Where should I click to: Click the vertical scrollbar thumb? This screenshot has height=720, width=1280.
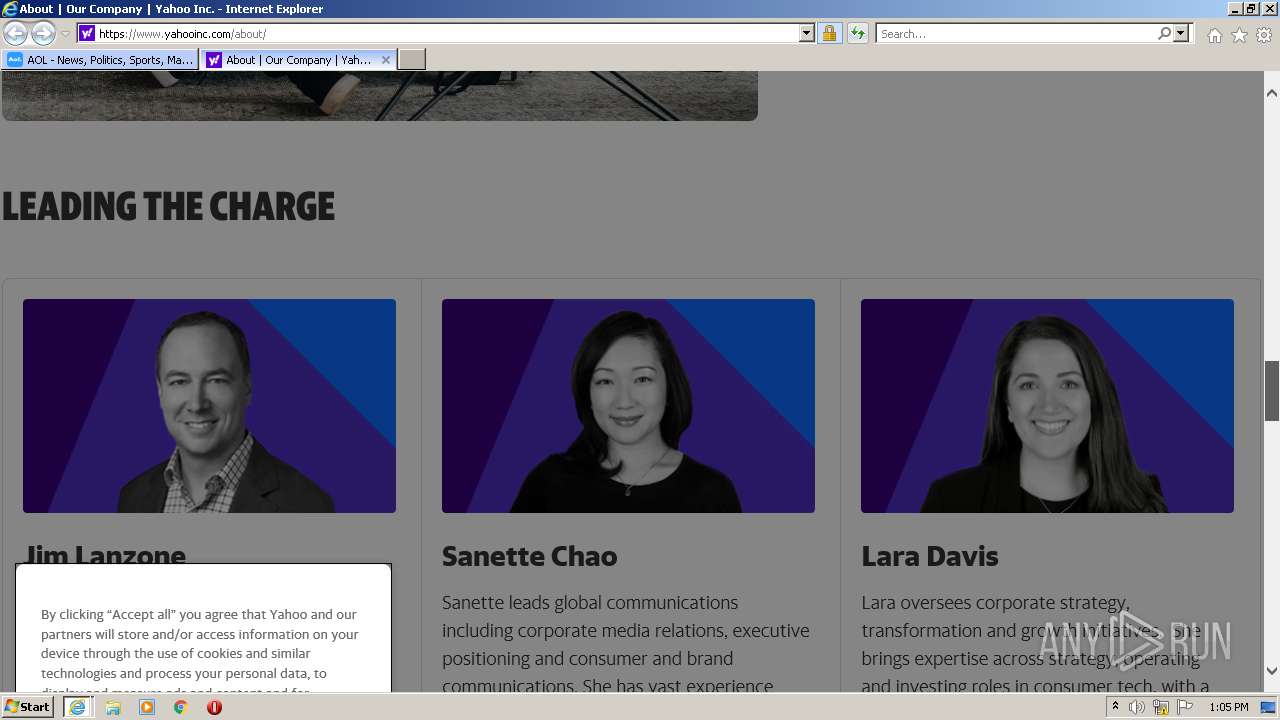[x=1272, y=390]
